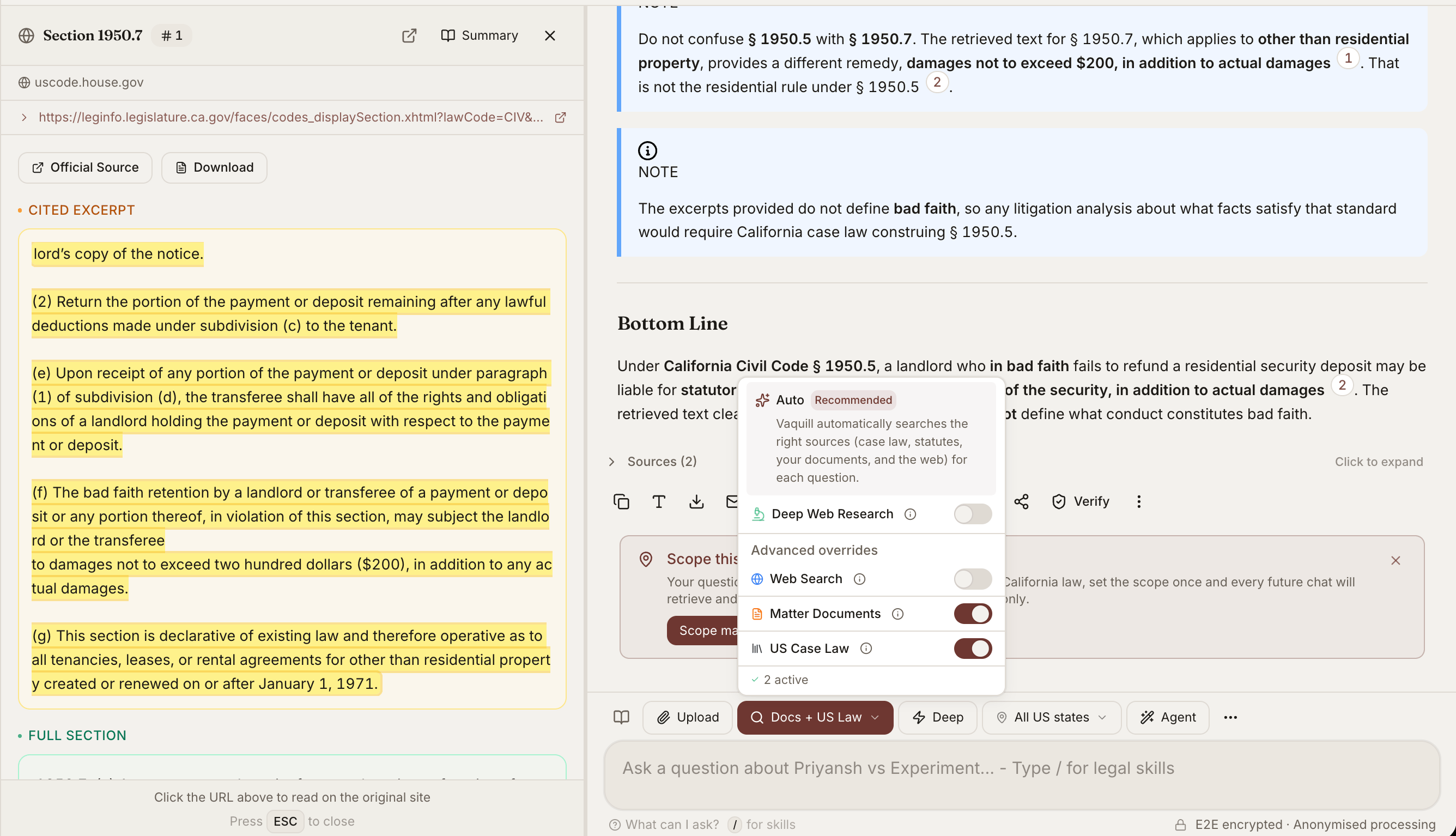Open the Summary view

[x=479, y=35]
